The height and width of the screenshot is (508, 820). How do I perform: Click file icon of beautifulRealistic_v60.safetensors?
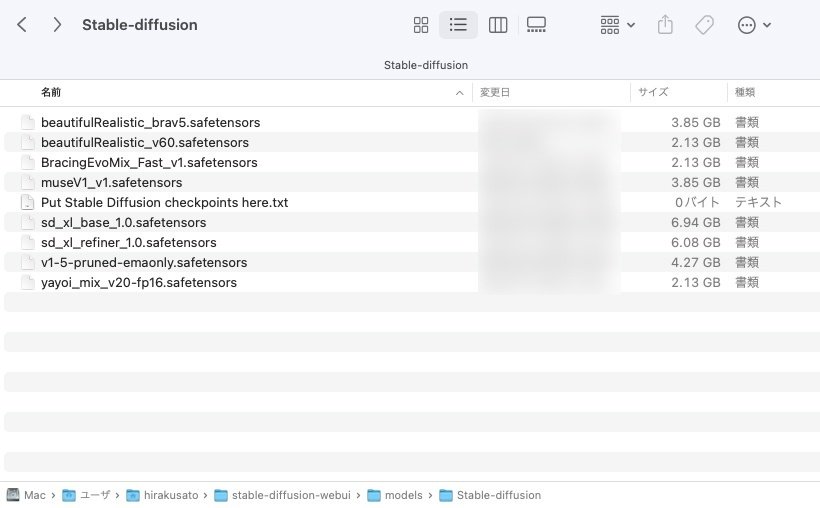28,142
